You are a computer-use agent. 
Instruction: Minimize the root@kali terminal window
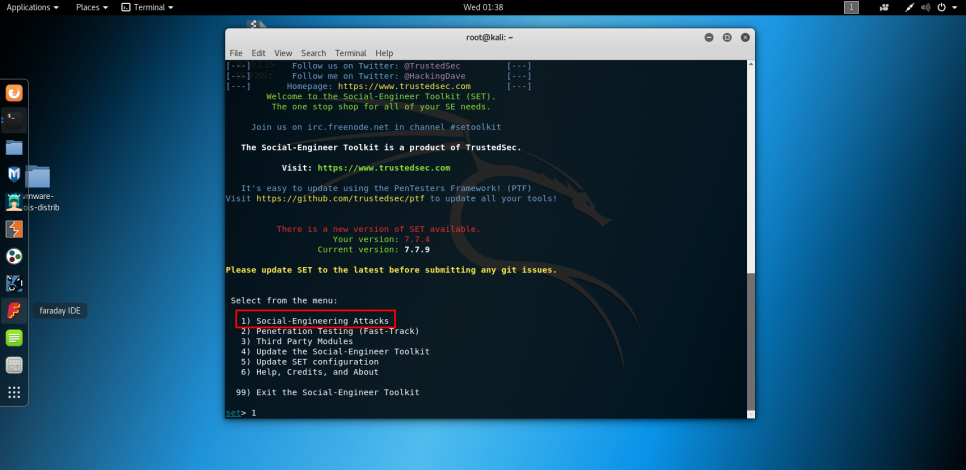[710, 38]
